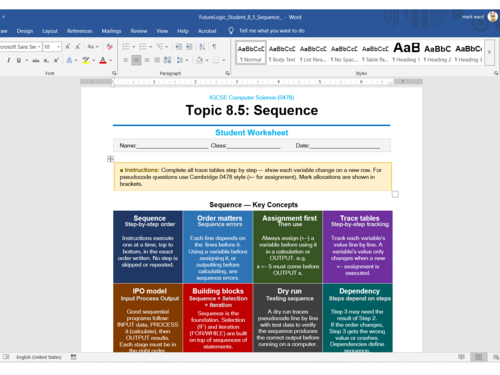This screenshot has height=375, width=500.
Task: Click the Bullets list icon
Action: point(126,47)
